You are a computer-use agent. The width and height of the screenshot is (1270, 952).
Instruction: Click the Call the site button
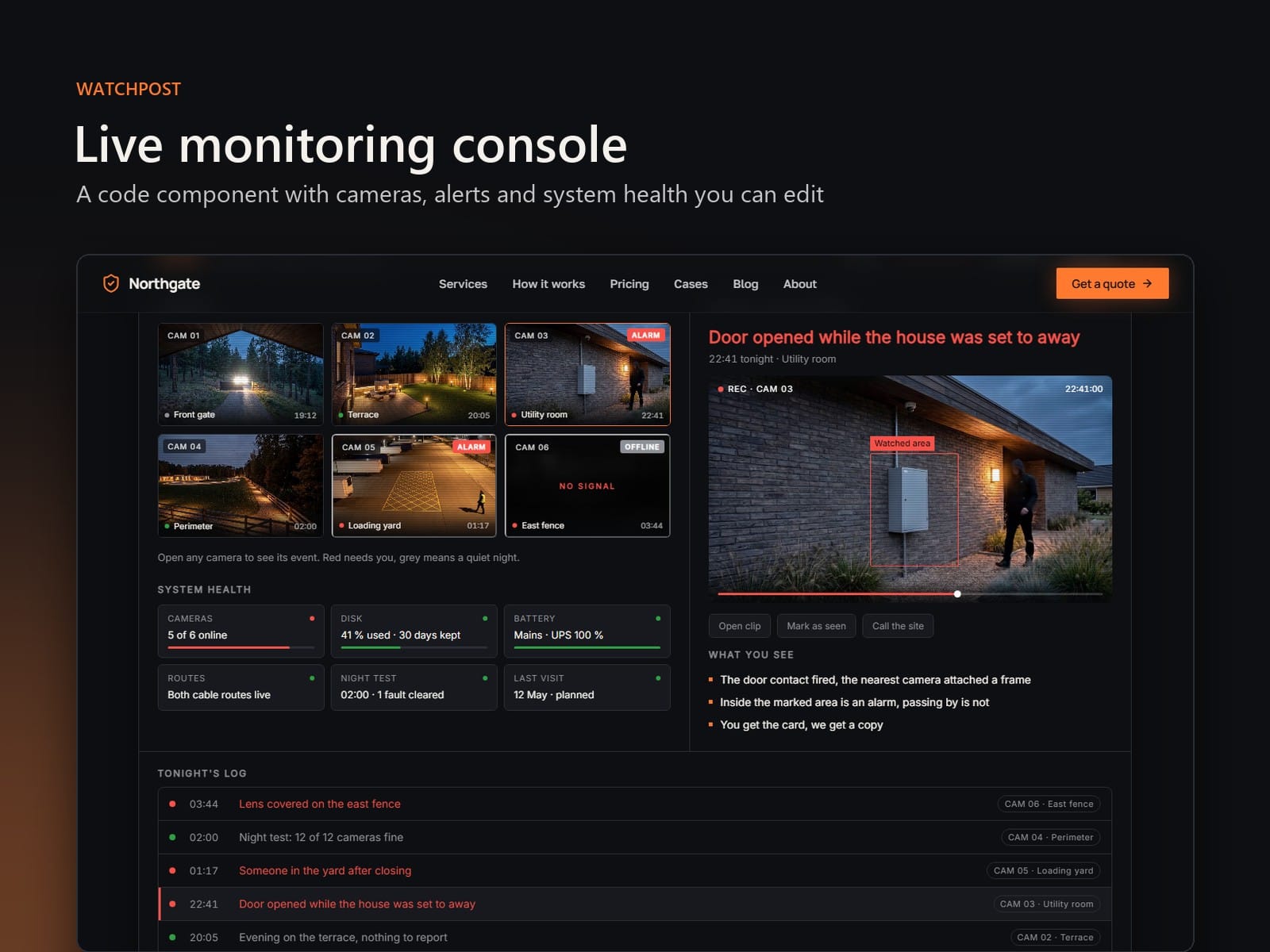click(x=898, y=626)
